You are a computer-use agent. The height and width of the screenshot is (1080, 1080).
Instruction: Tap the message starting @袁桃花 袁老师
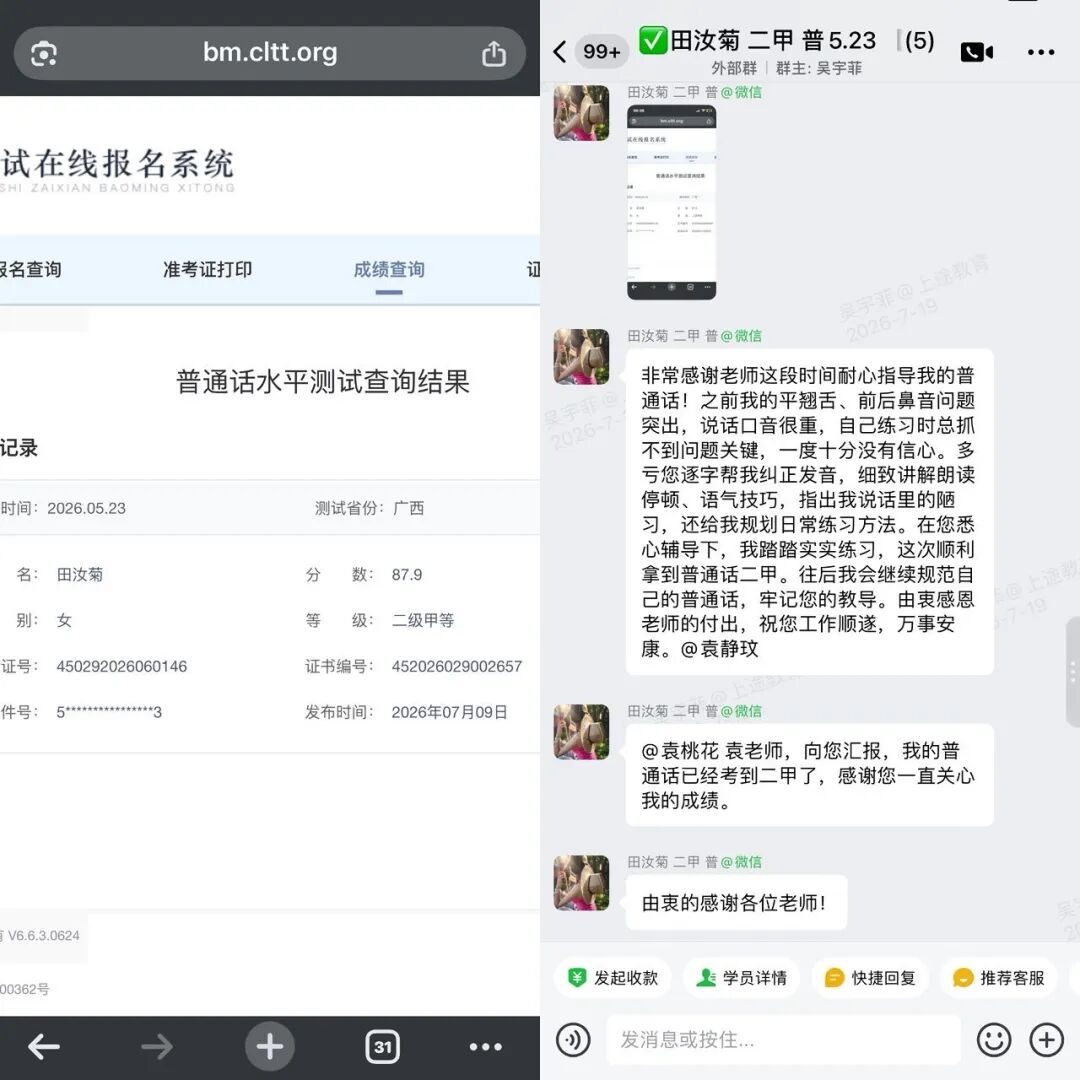click(x=809, y=776)
